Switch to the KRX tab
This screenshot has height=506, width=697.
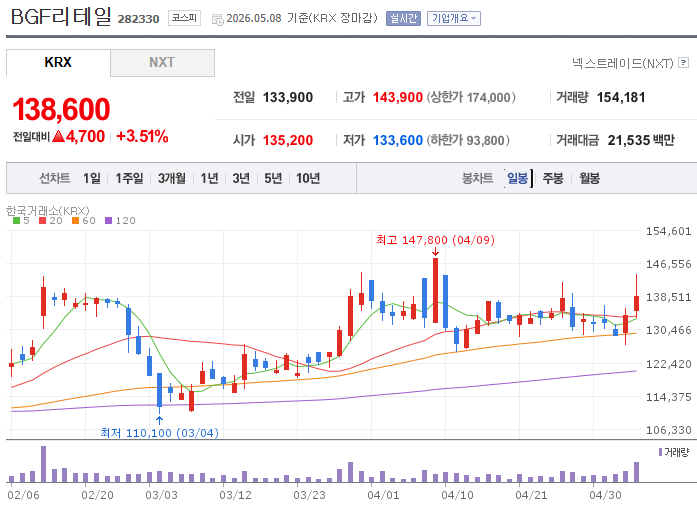58,62
